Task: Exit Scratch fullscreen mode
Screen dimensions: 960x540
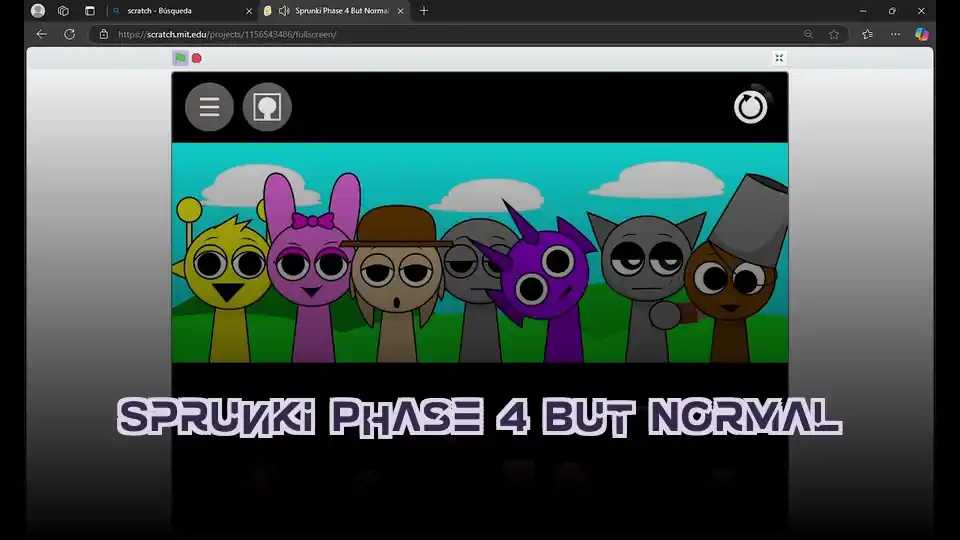Action: 779,58
